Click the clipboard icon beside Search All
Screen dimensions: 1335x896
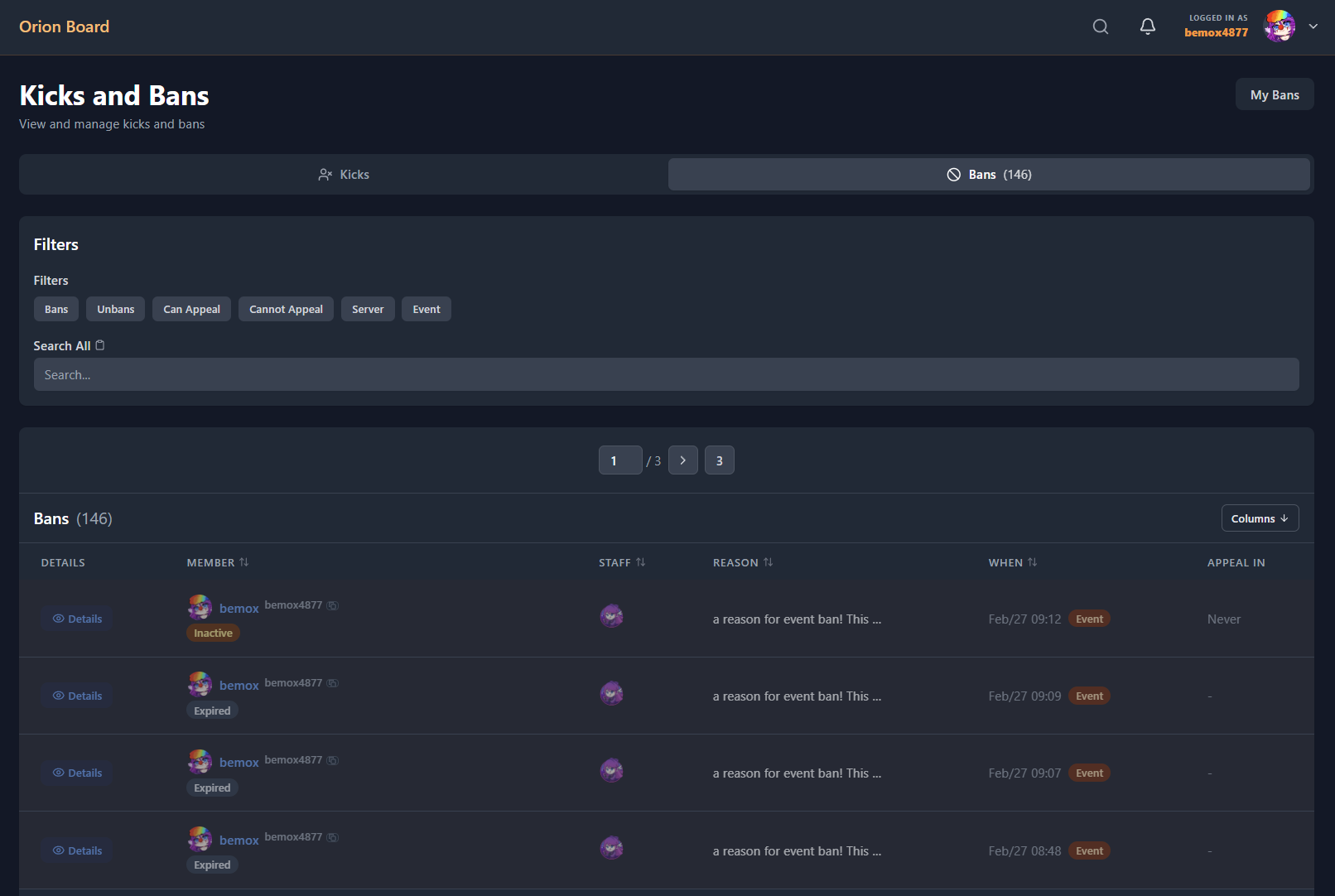[x=100, y=345]
